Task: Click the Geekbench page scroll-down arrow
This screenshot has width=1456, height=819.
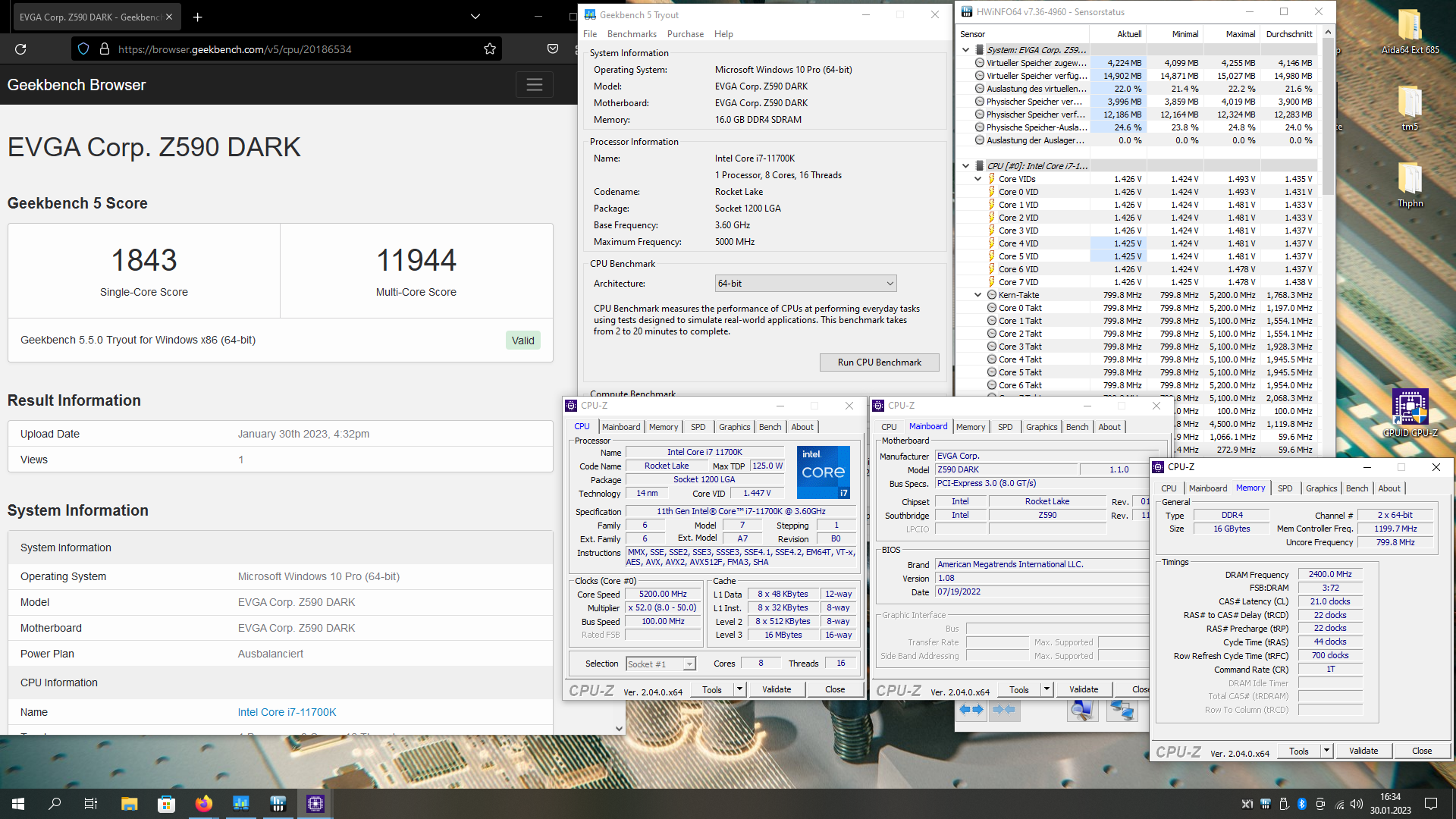Action: (x=619, y=729)
